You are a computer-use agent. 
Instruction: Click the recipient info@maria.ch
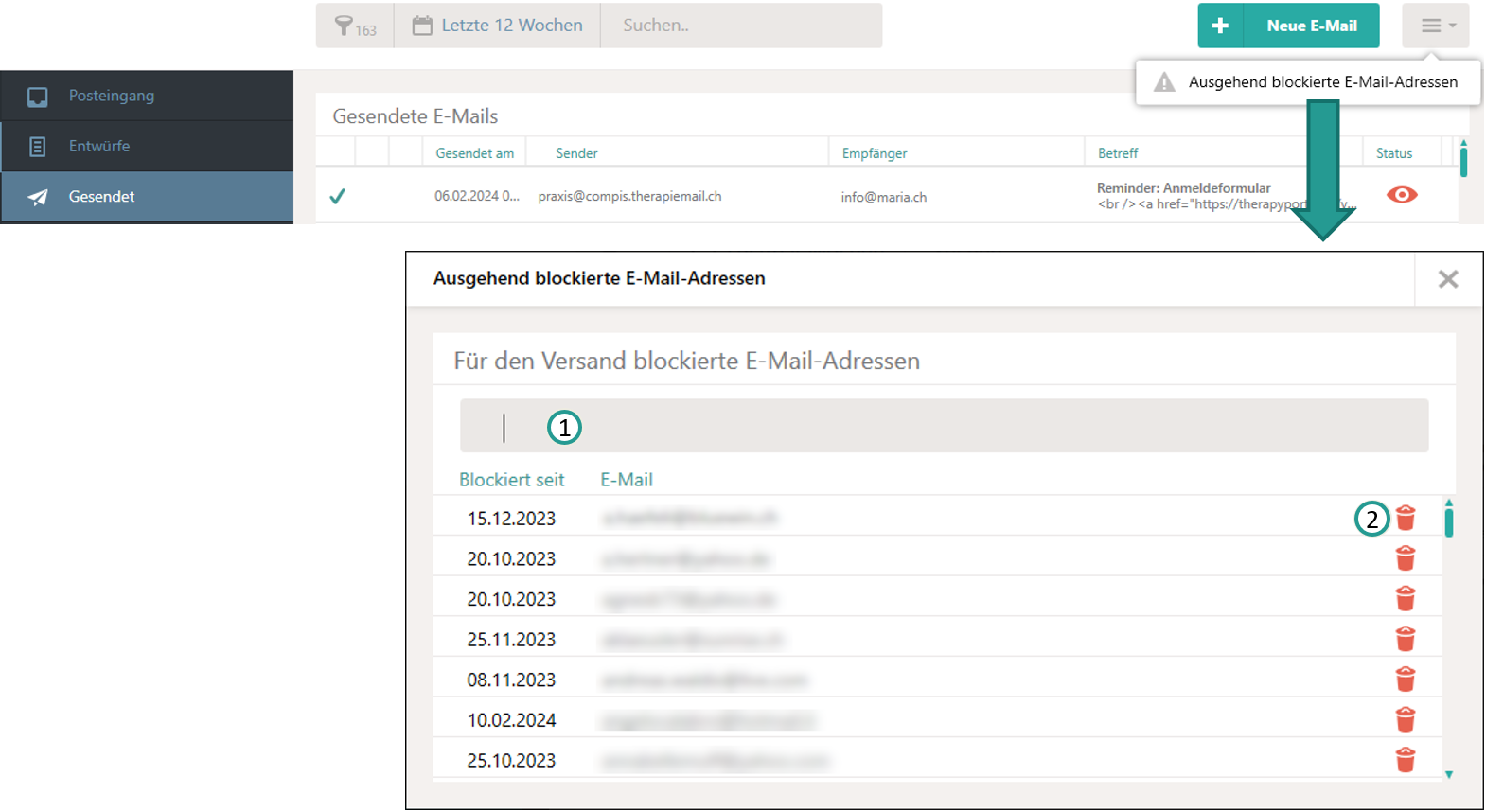883,197
